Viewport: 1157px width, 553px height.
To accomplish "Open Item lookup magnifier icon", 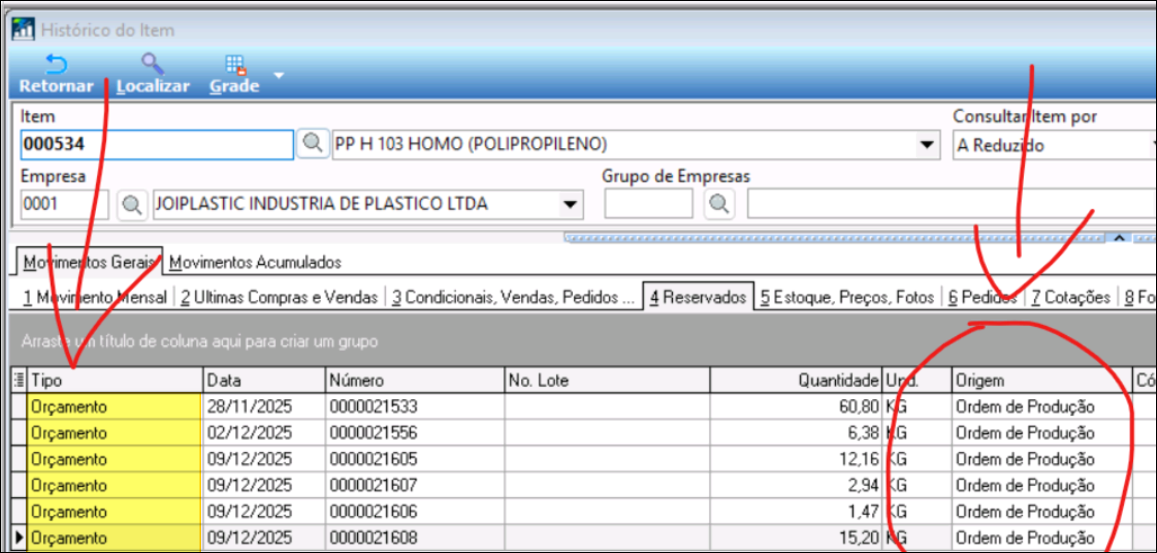I will (x=313, y=145).
